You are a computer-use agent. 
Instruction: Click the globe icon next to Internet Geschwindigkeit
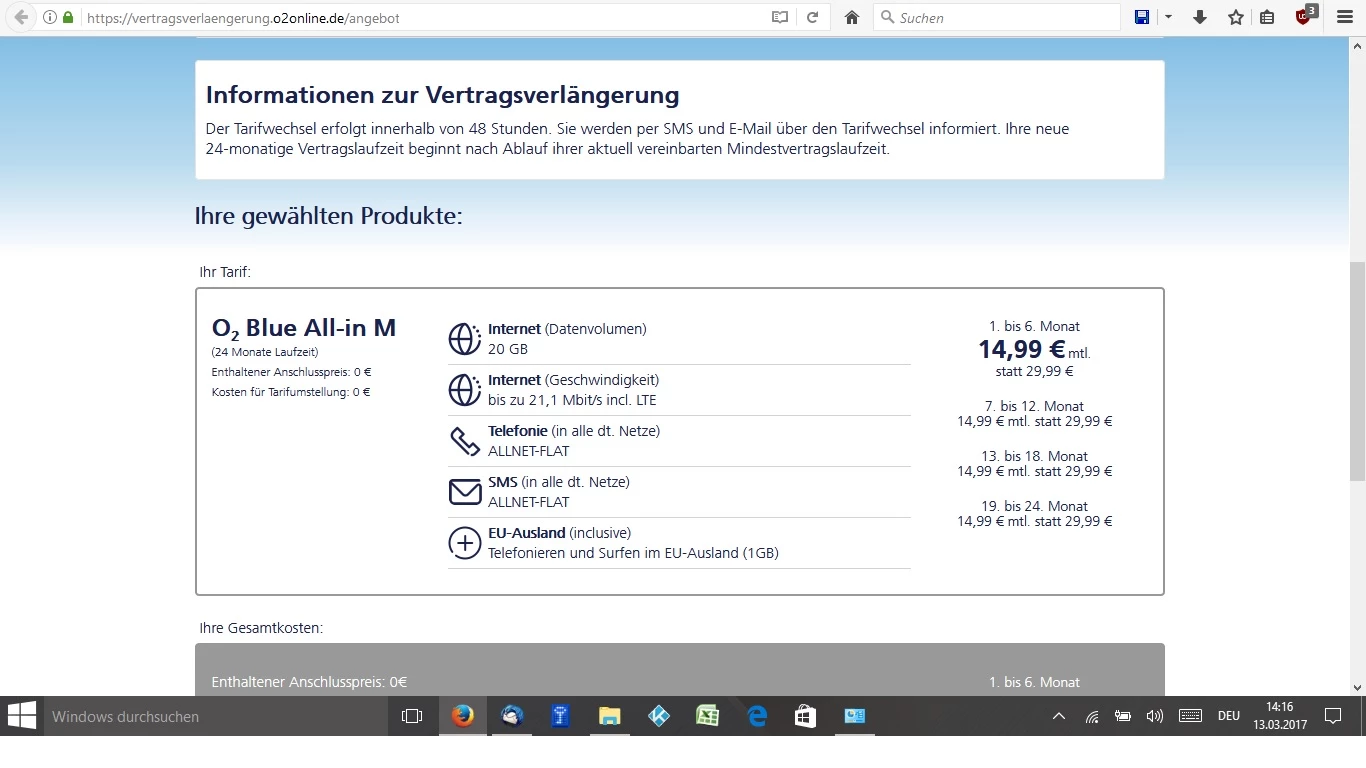pos(465,390)
